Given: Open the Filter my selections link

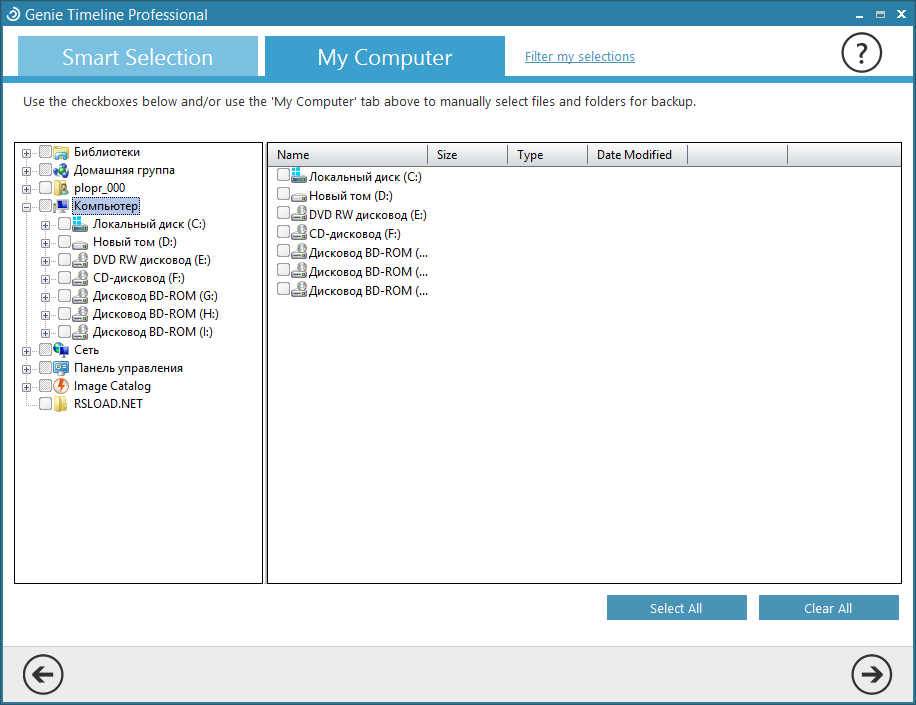Looking at the screenshot, I should tap(580, 57).
